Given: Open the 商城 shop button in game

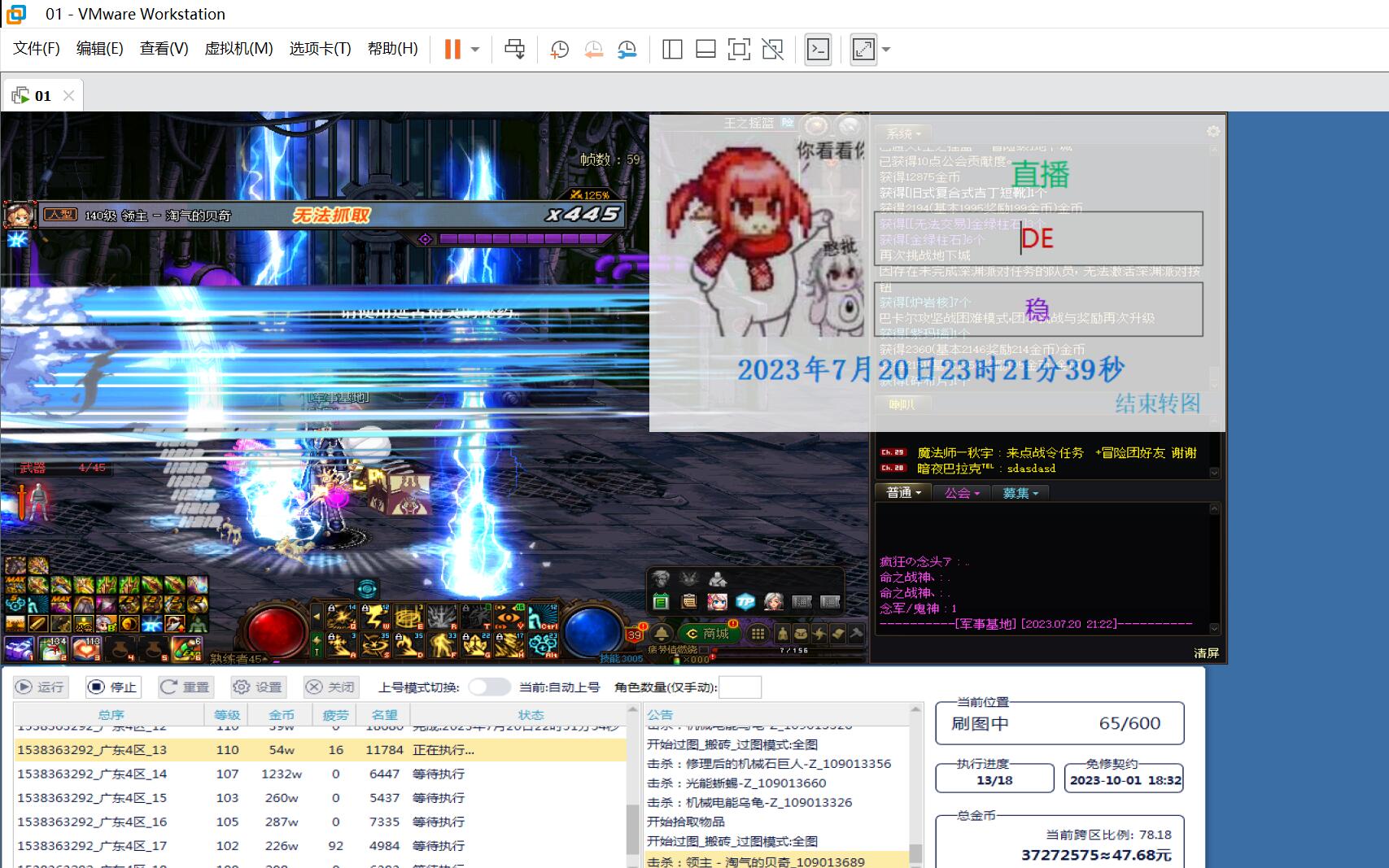Looking at the screenshot, I should tap(709, 633).
